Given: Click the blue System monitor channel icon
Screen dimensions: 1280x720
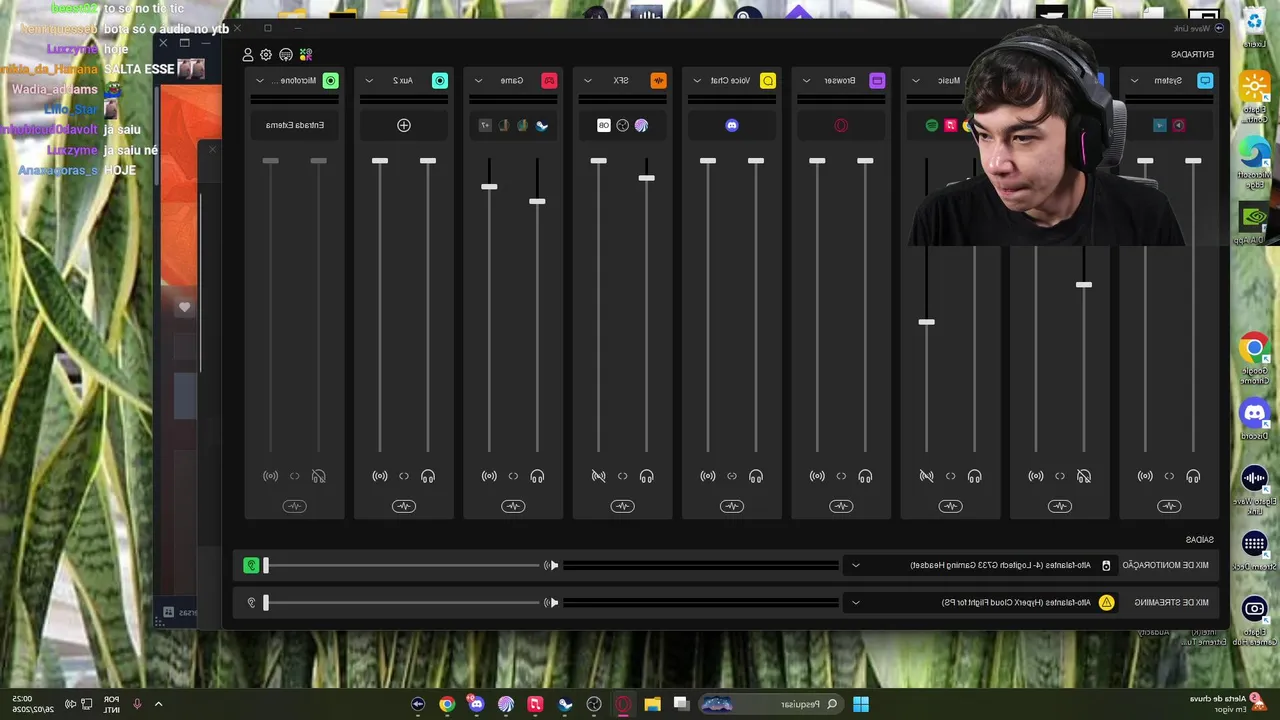Looking at the screenshot, I should pyautogui.click(x=1205, y=80).
